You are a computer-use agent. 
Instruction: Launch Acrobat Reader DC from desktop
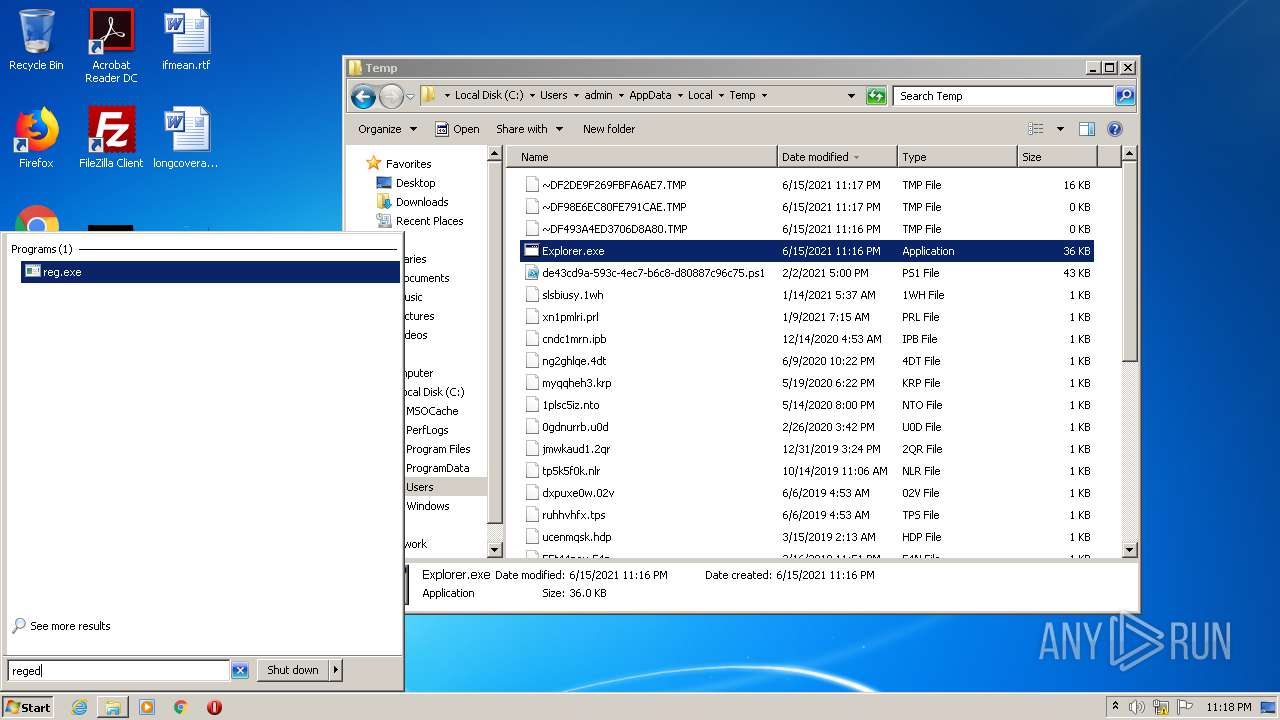tap(111, 46)
